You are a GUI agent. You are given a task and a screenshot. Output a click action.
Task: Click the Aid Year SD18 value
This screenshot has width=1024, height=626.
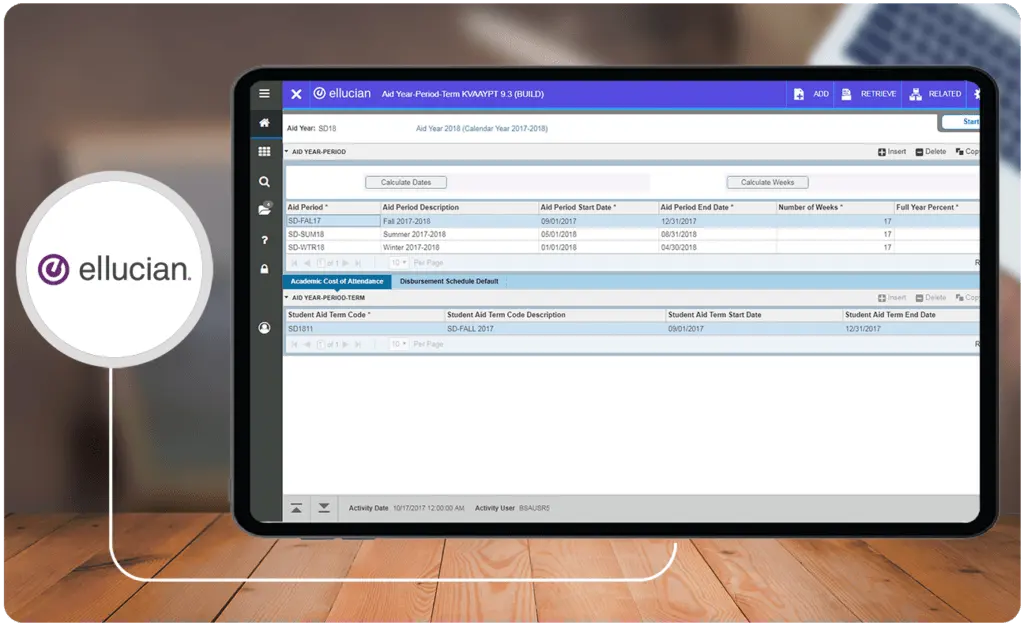[x=327, y=129]
